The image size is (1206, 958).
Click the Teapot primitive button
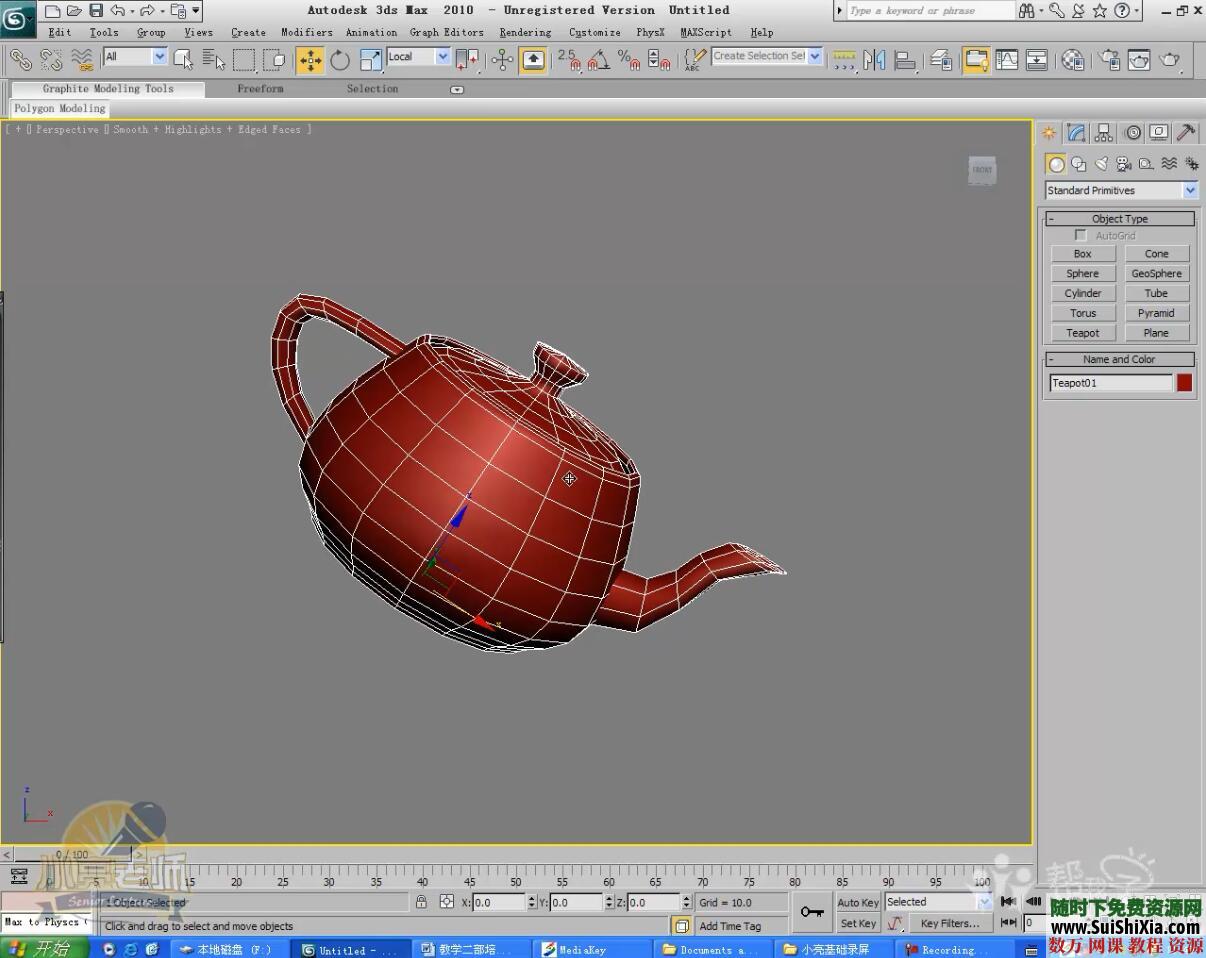pyautogui.click(x=1082, y=333)
